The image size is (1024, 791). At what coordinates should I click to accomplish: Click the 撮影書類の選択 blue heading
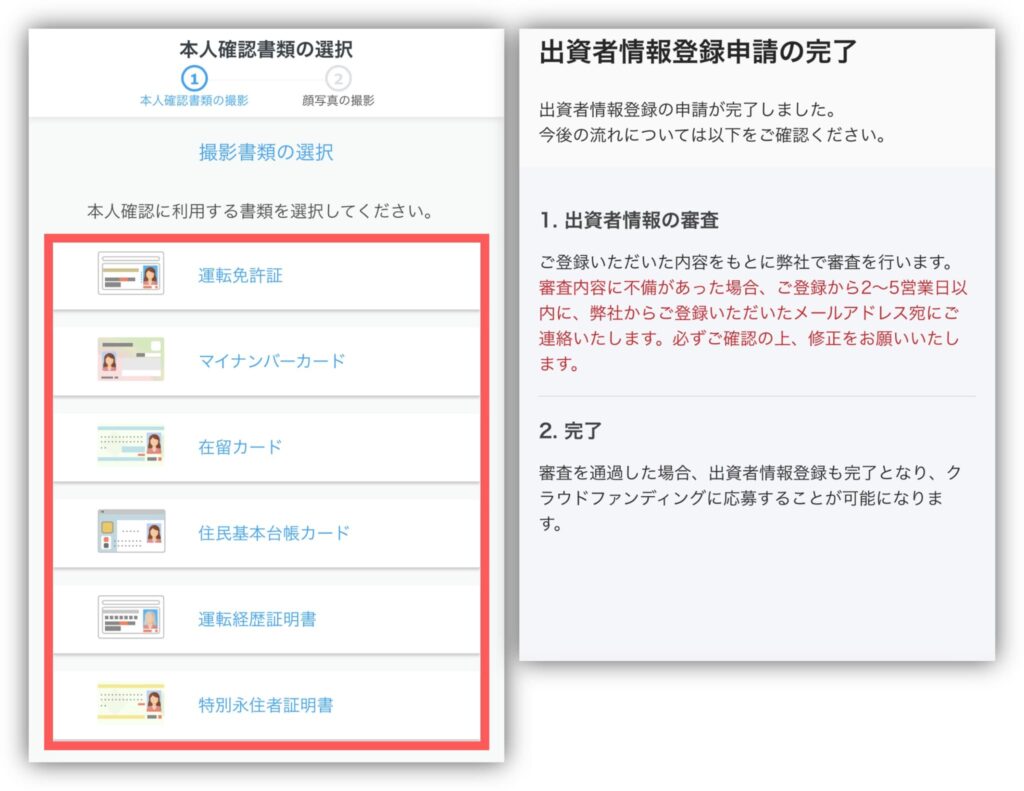click(266, 152)
